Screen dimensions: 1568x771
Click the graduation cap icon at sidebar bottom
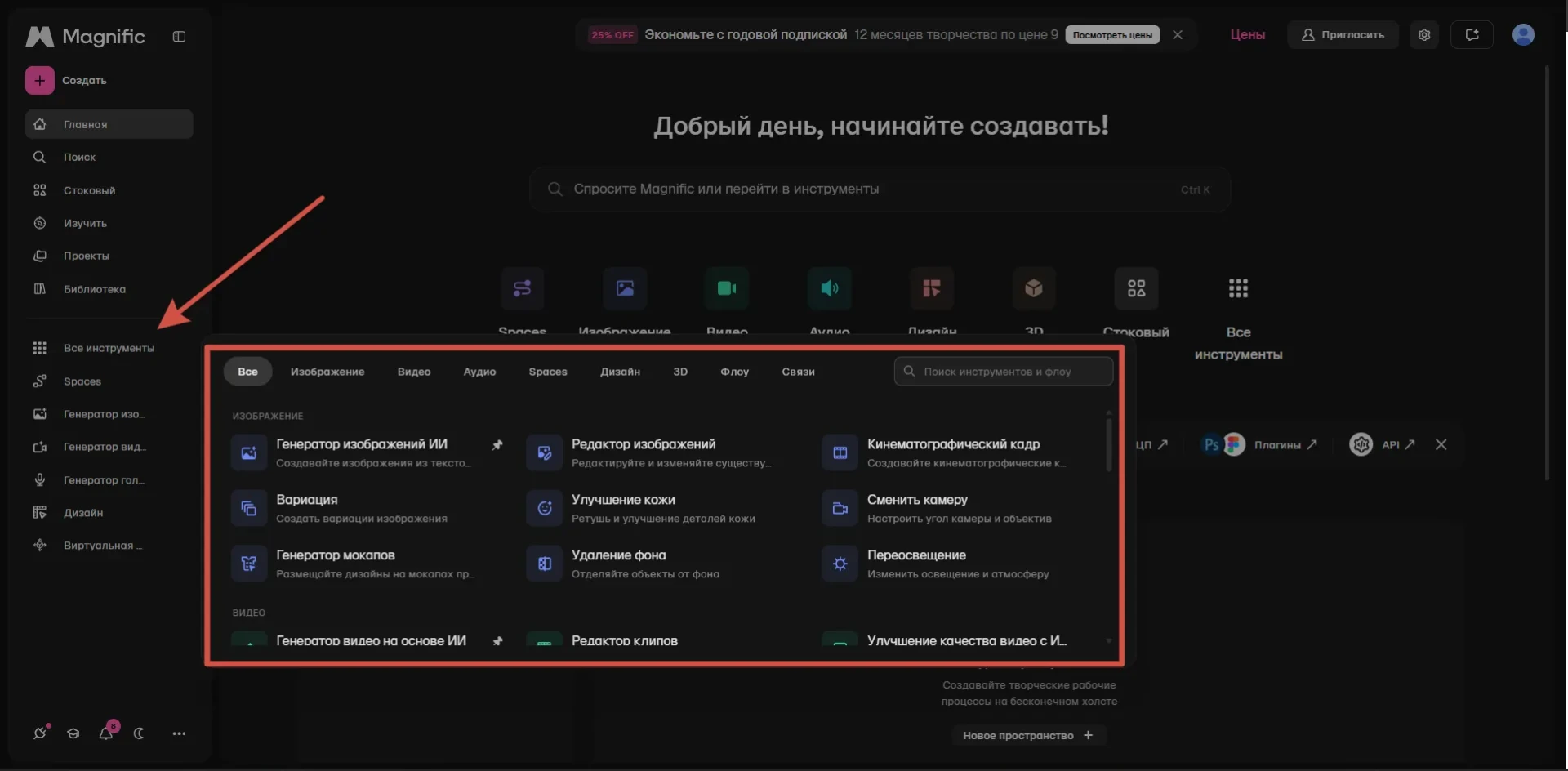pyautogui.click(x=73, y=733)
